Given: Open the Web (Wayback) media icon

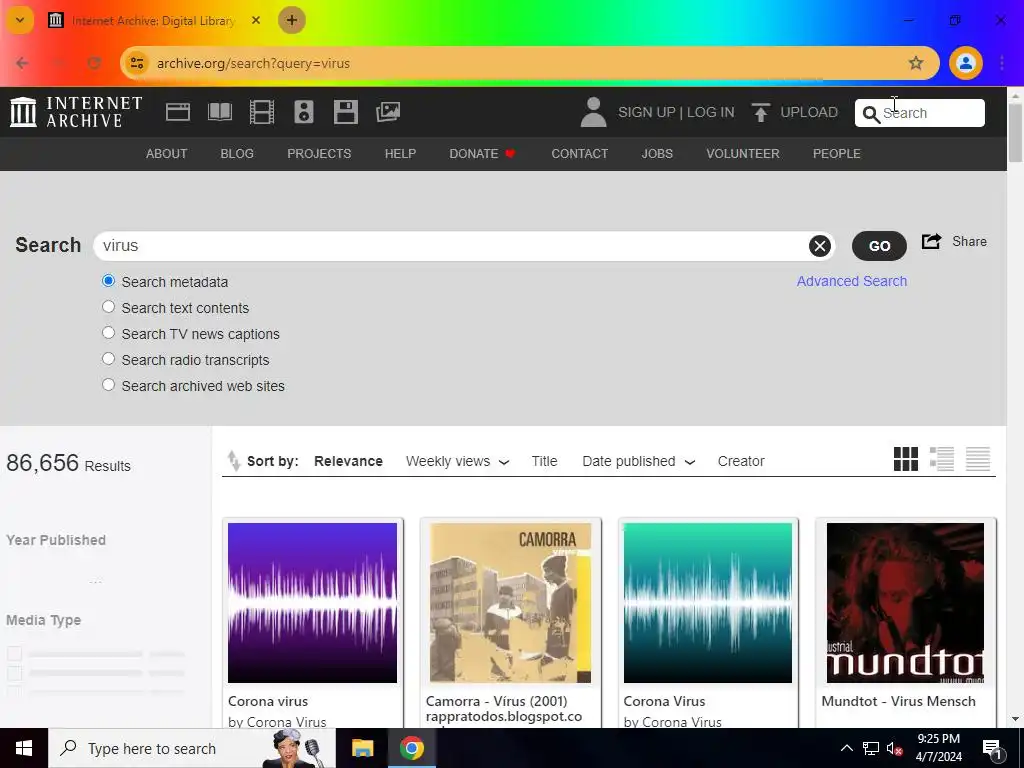Looking at the screenshot, I should pyautogui.click(x=178, y=112).
